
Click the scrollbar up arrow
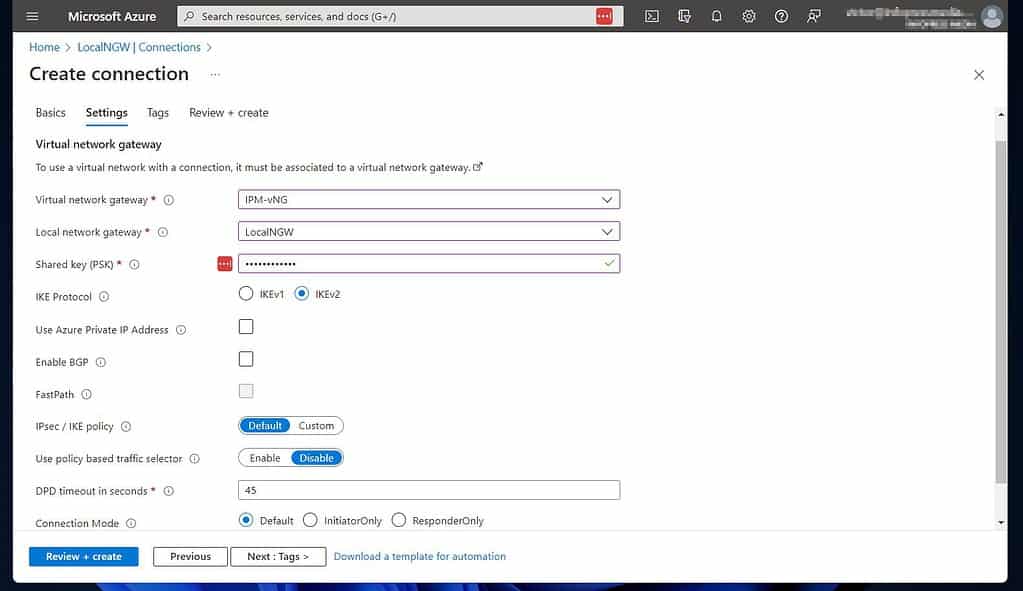pos(1001,115)
